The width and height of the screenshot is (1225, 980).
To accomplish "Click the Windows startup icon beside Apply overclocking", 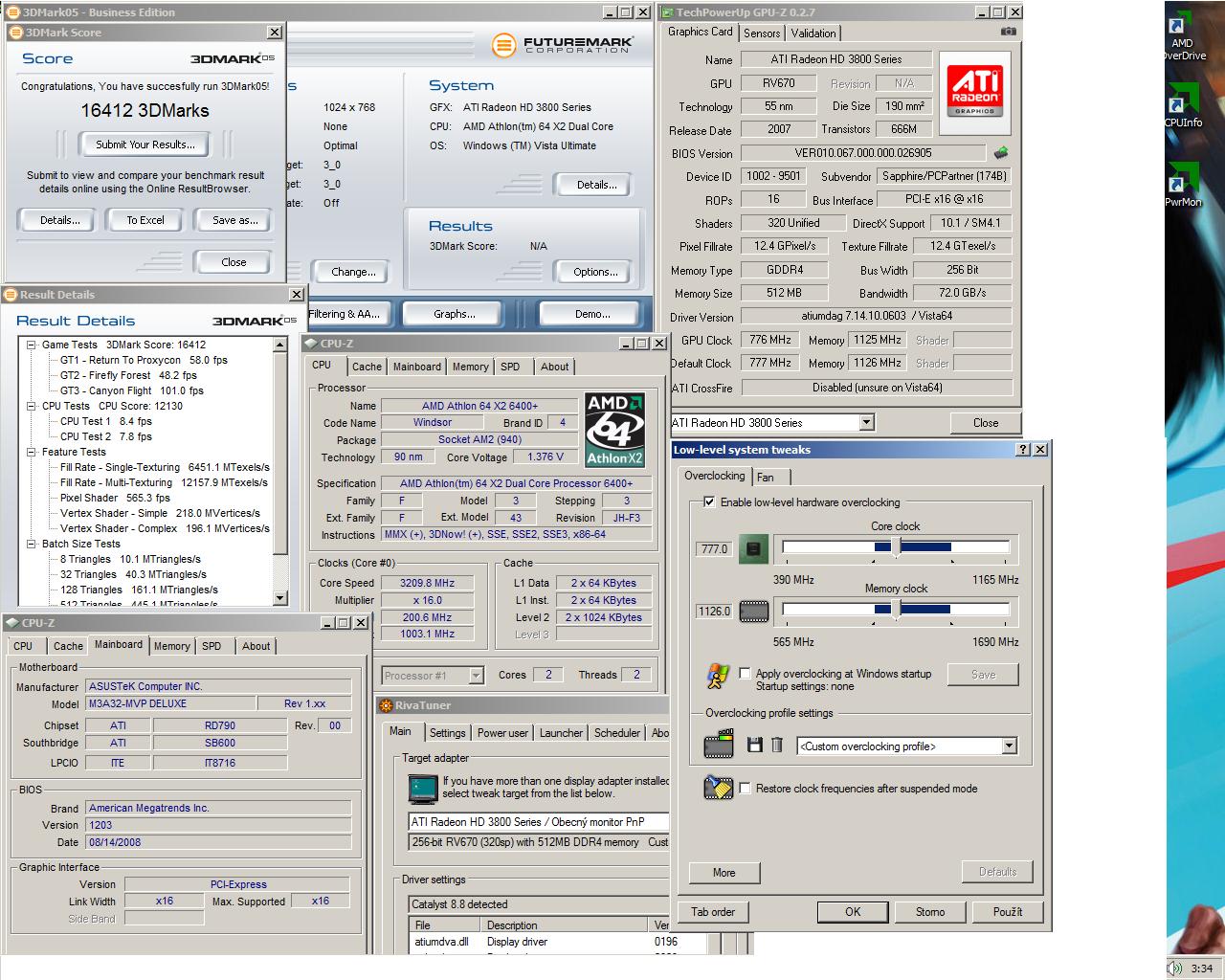I will [718, 677].
